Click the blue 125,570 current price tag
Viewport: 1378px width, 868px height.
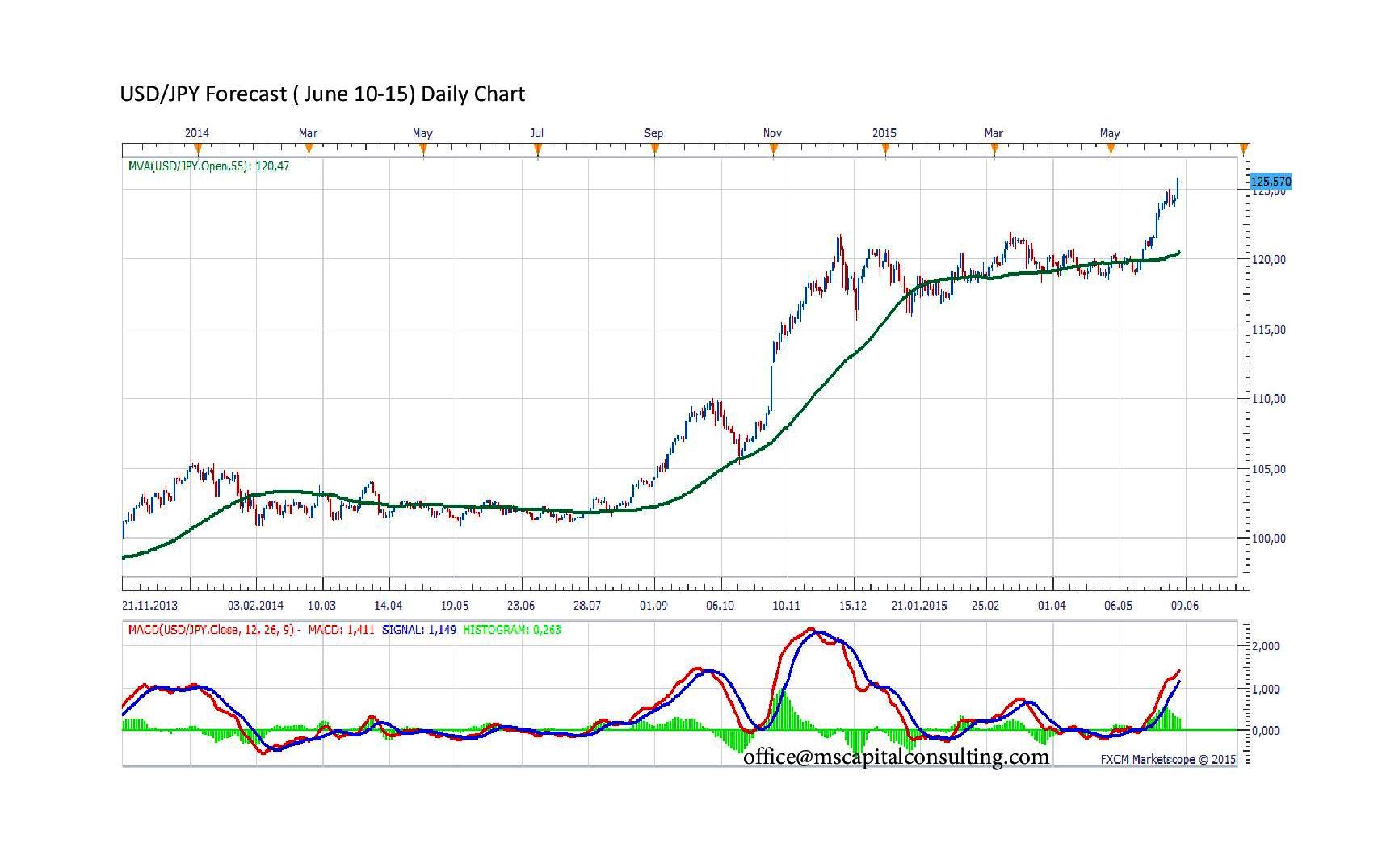pos(1271,182)
